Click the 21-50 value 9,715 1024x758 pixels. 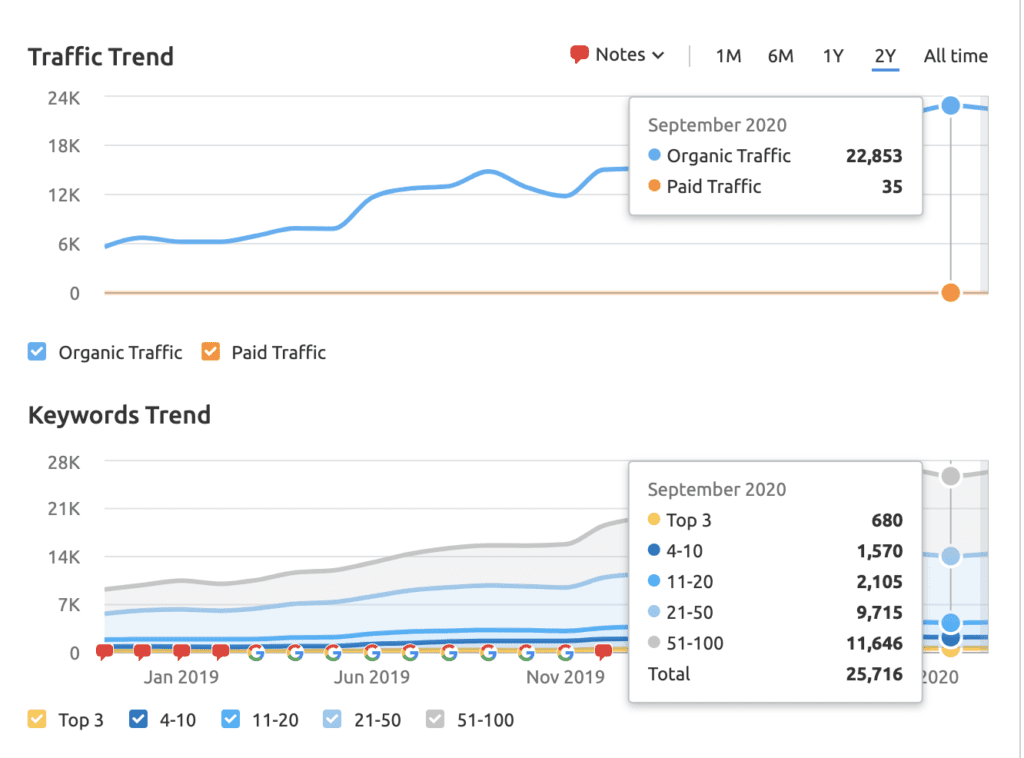[x=880, y=612]
